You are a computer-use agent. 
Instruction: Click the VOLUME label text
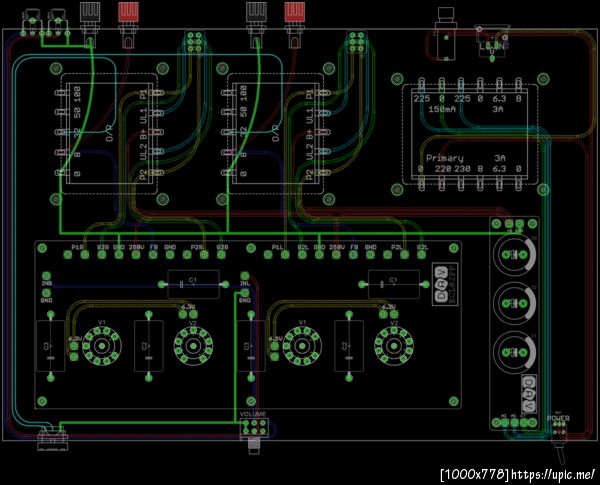click(253, 414)
